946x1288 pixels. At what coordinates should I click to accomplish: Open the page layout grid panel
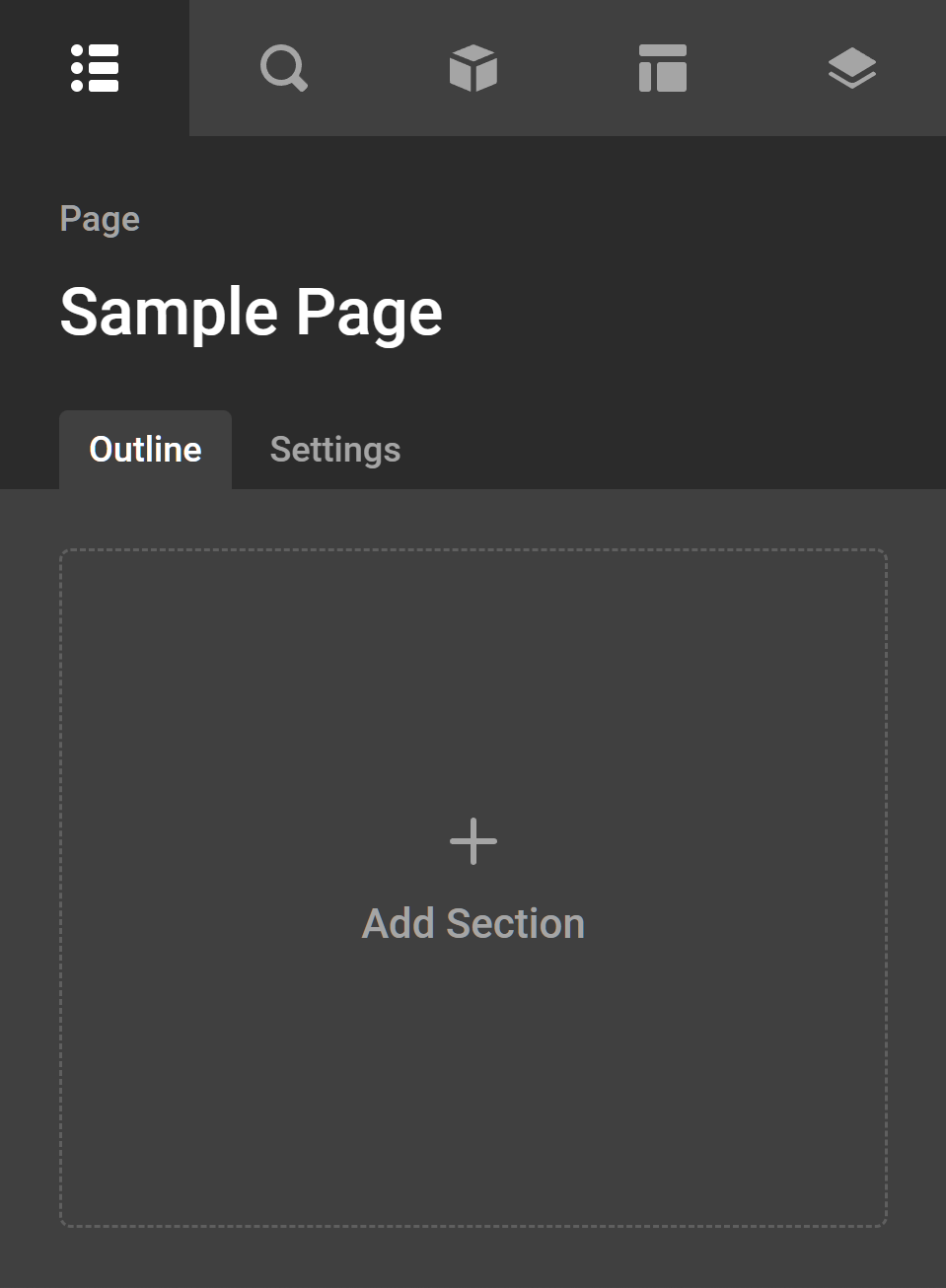pos(663,68)
